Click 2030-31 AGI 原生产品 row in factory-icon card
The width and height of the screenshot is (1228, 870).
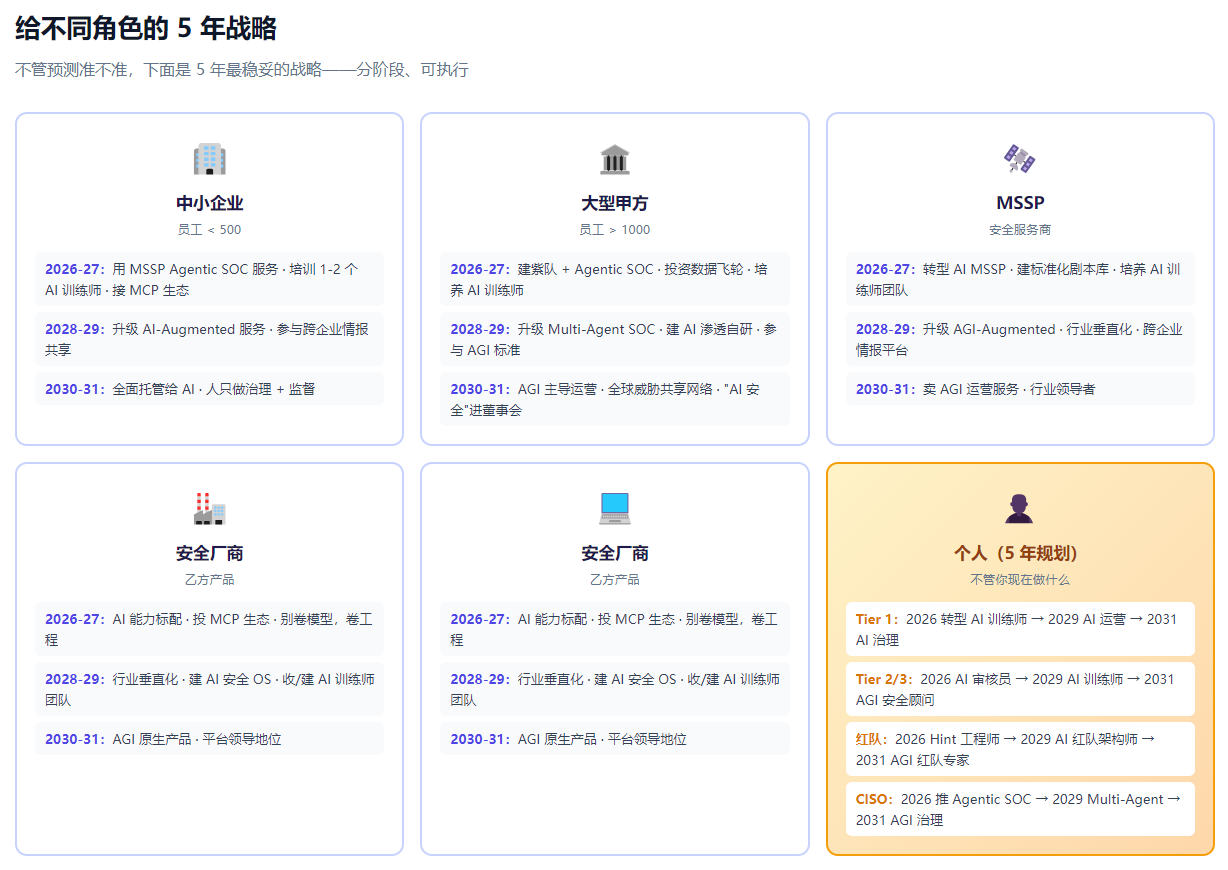click(209, 739)
